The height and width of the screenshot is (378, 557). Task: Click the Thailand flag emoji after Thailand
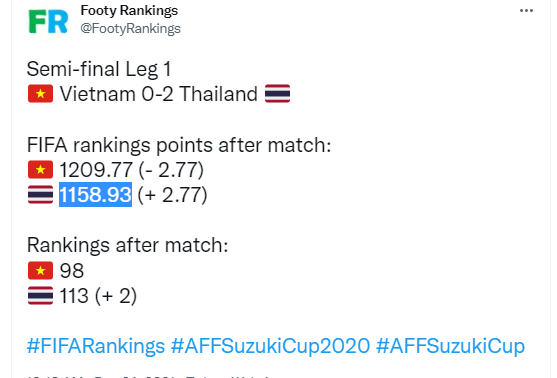(x=277, y=93)
